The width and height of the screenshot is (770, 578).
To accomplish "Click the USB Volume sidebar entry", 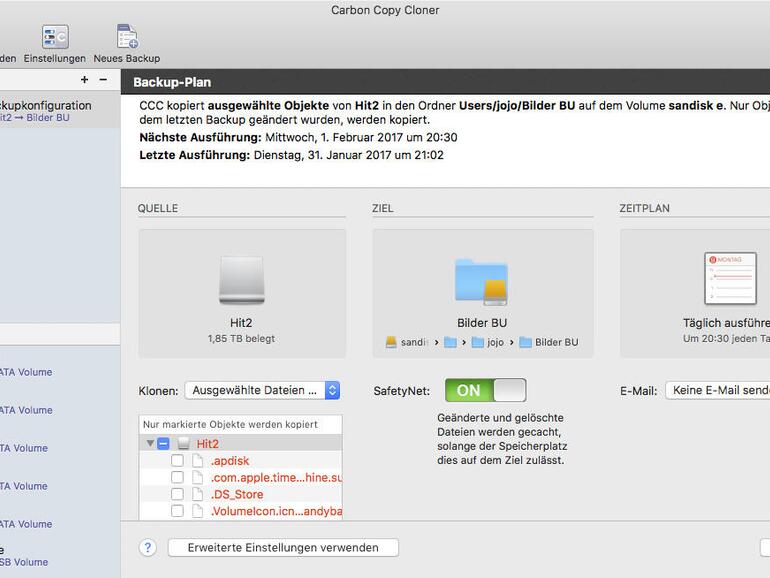I will [x=24, y=562].
